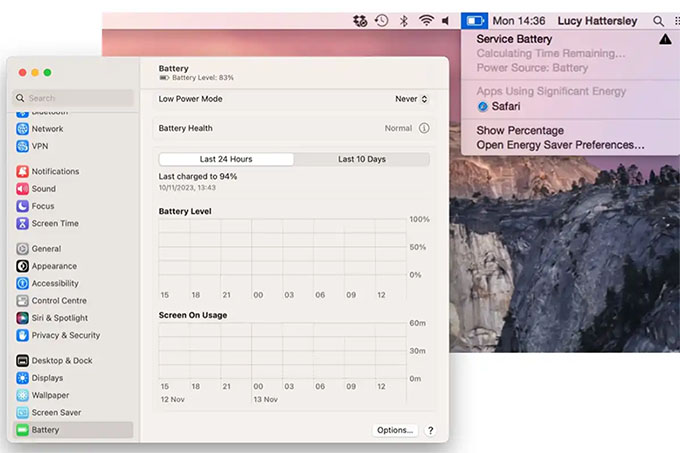680x453 pixels.
Task: Go to Privacy & Security settings
Action: (65, 335)
